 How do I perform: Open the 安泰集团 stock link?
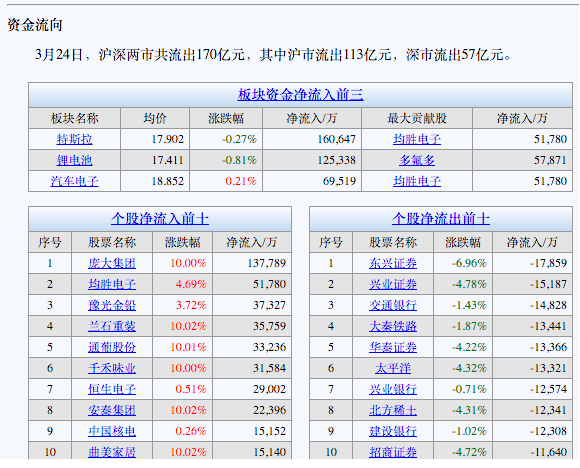tap(112, 410)
